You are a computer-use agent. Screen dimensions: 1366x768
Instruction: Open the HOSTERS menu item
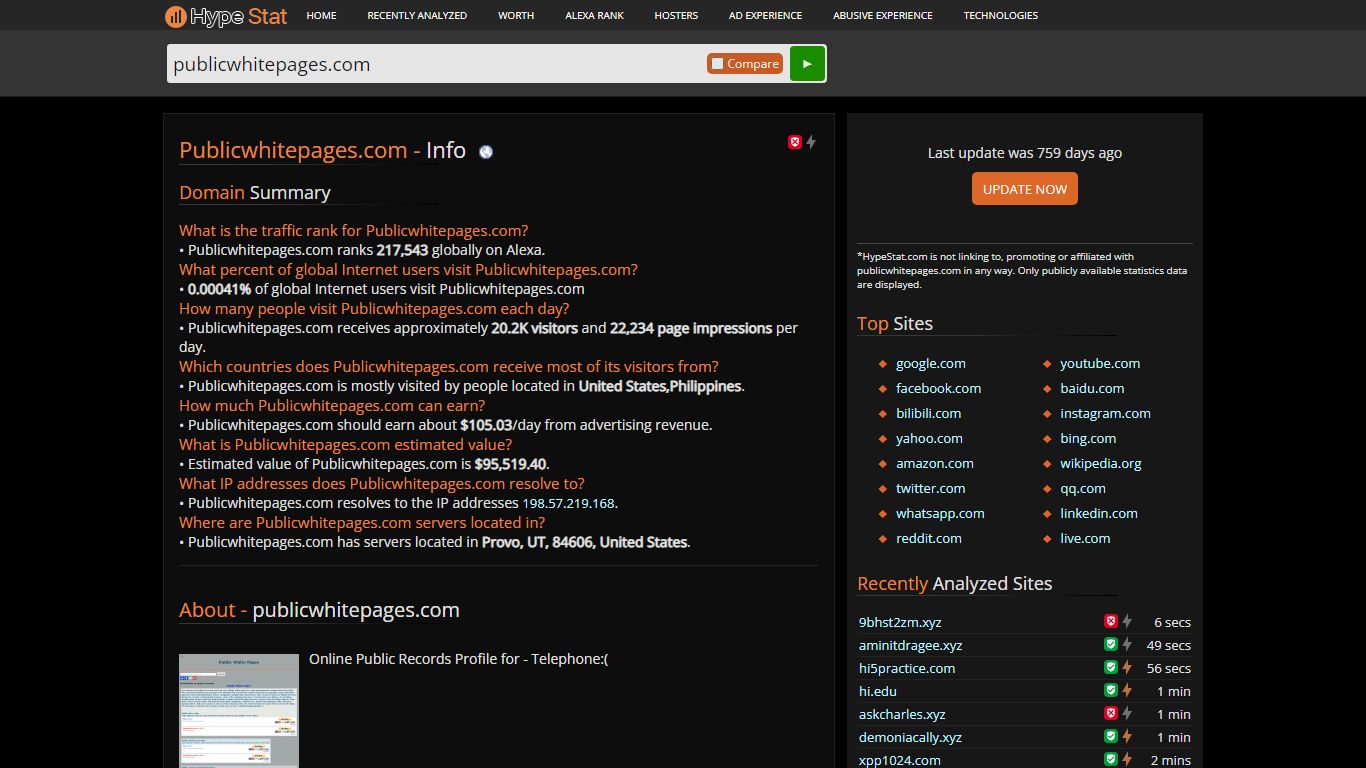[676, 15]
